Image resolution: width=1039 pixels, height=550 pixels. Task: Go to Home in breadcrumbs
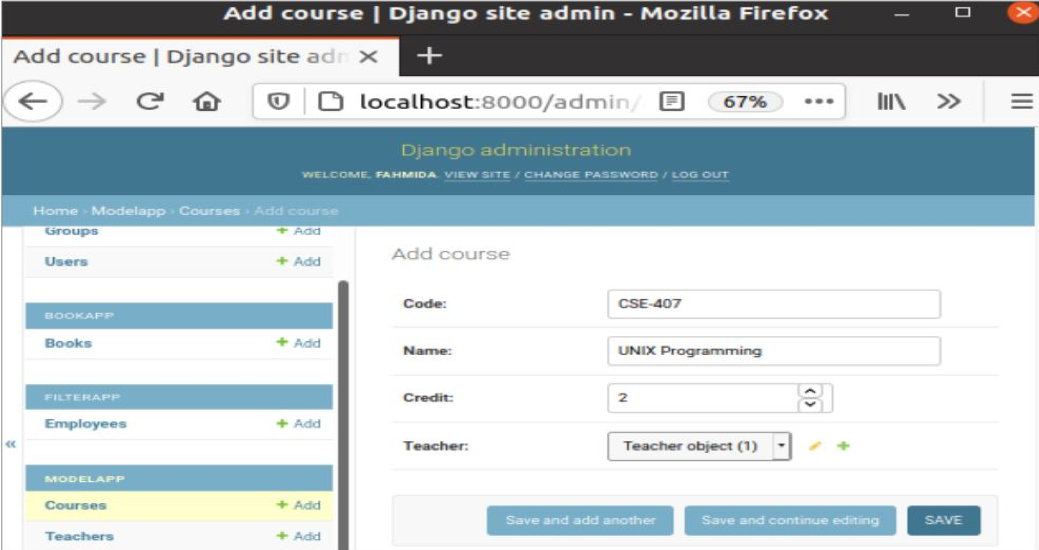(56, 211)
